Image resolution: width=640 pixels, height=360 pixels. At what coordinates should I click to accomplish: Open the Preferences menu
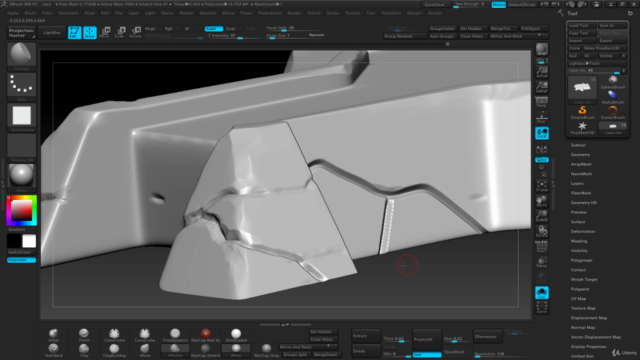tap(269, 13)
